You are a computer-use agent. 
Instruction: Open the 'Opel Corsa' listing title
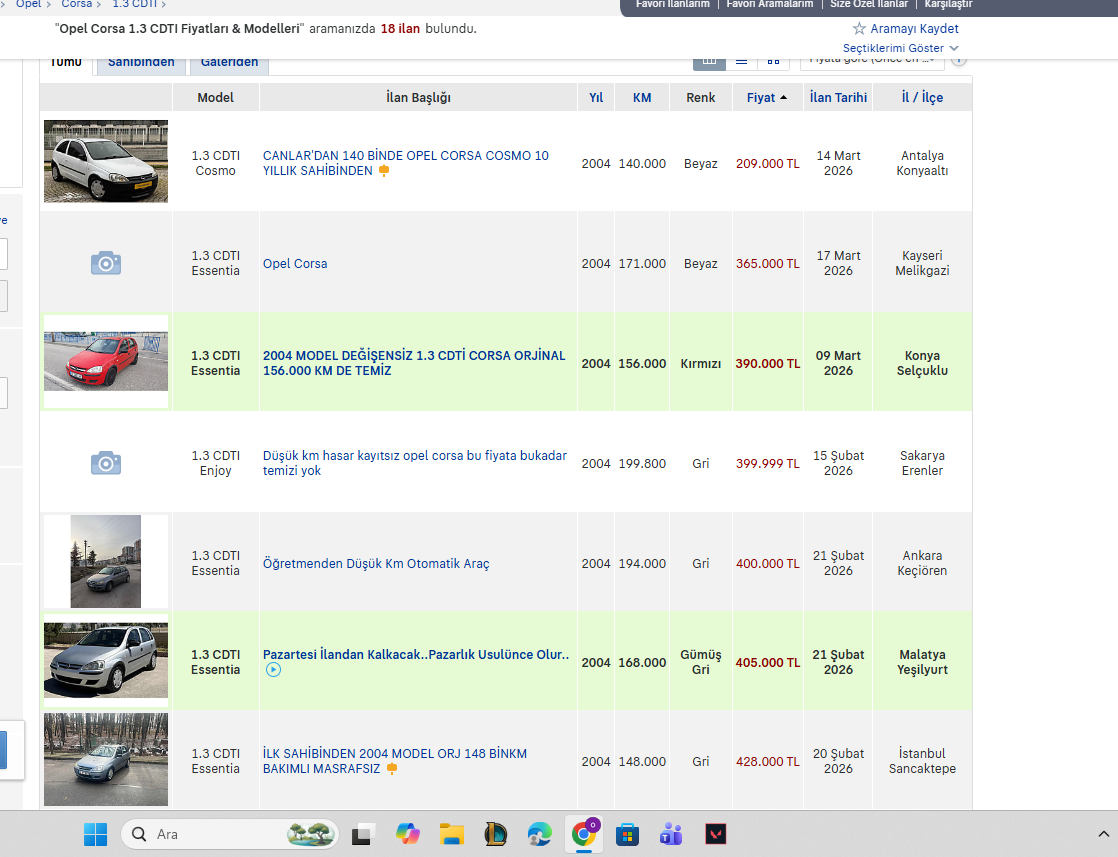295,264
